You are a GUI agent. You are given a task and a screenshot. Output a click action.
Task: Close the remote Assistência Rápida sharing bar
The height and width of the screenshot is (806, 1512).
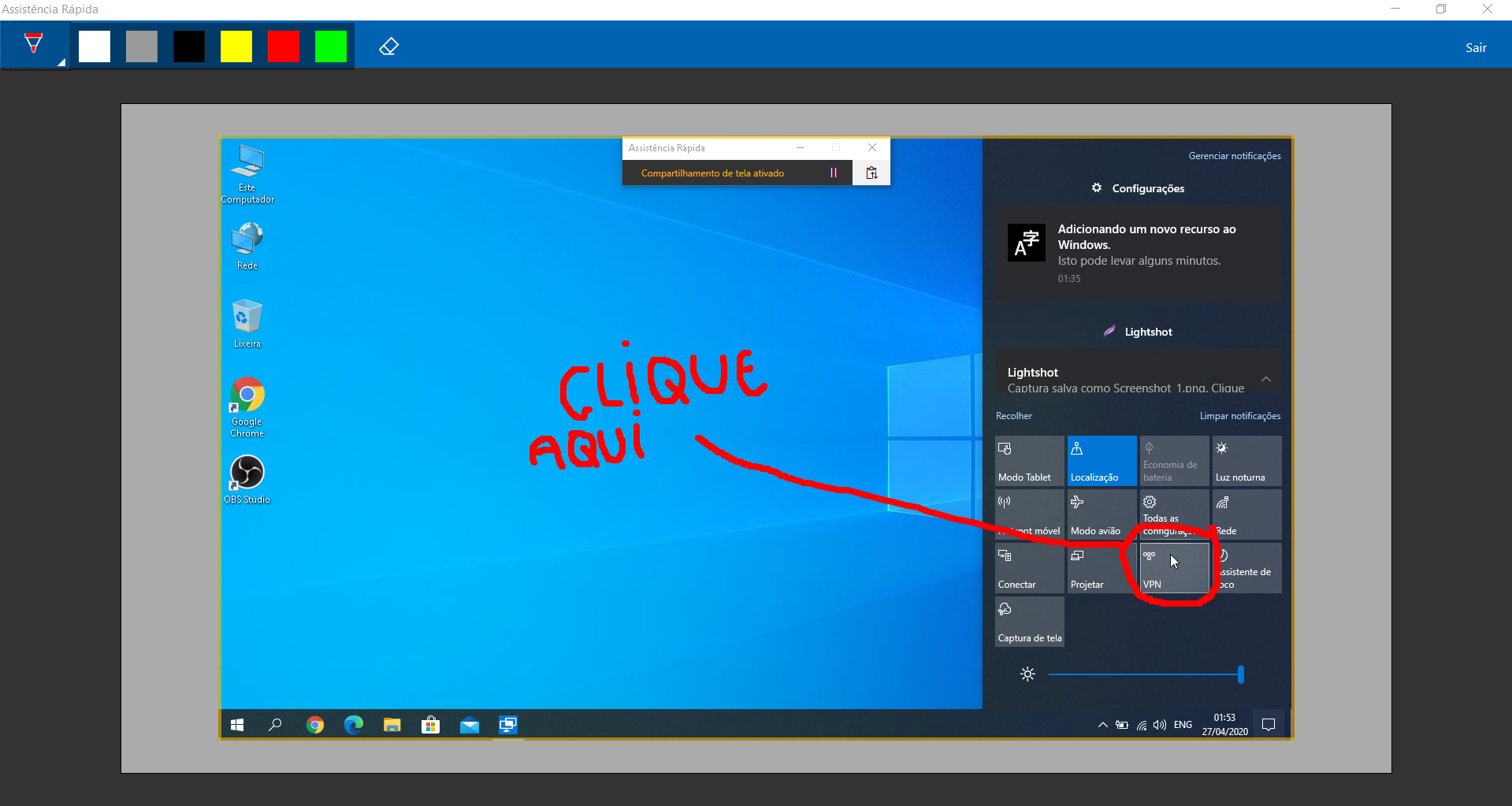click(872, 147)
